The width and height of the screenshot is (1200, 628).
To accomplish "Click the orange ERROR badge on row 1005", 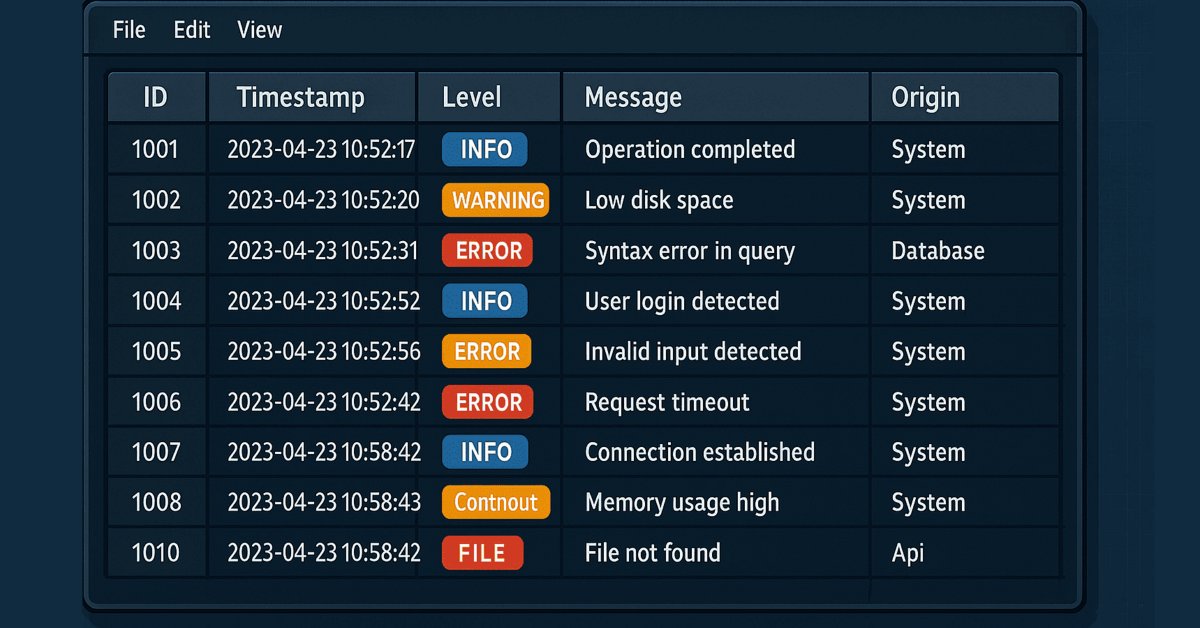I will click(x=487, y=351).
